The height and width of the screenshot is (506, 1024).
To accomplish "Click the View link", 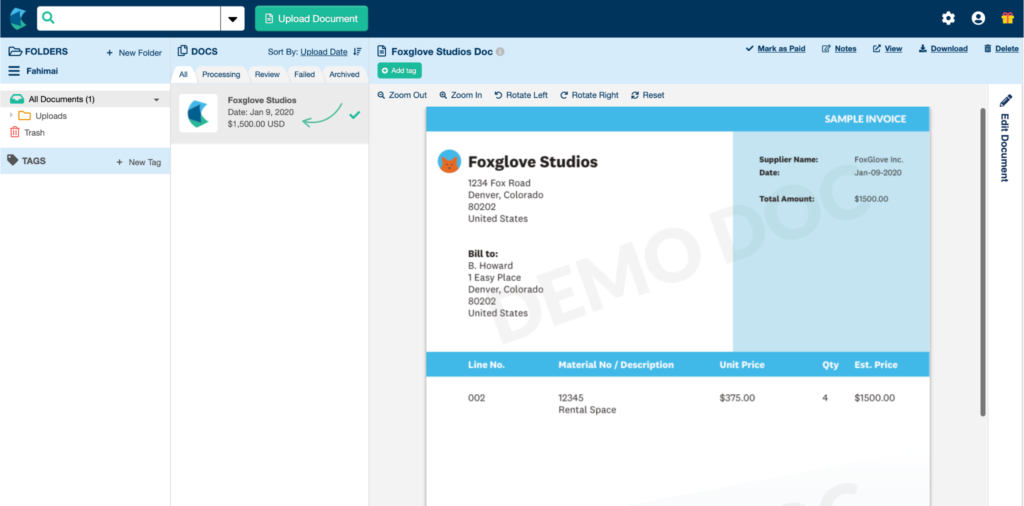I will click(x=888, y=48).
